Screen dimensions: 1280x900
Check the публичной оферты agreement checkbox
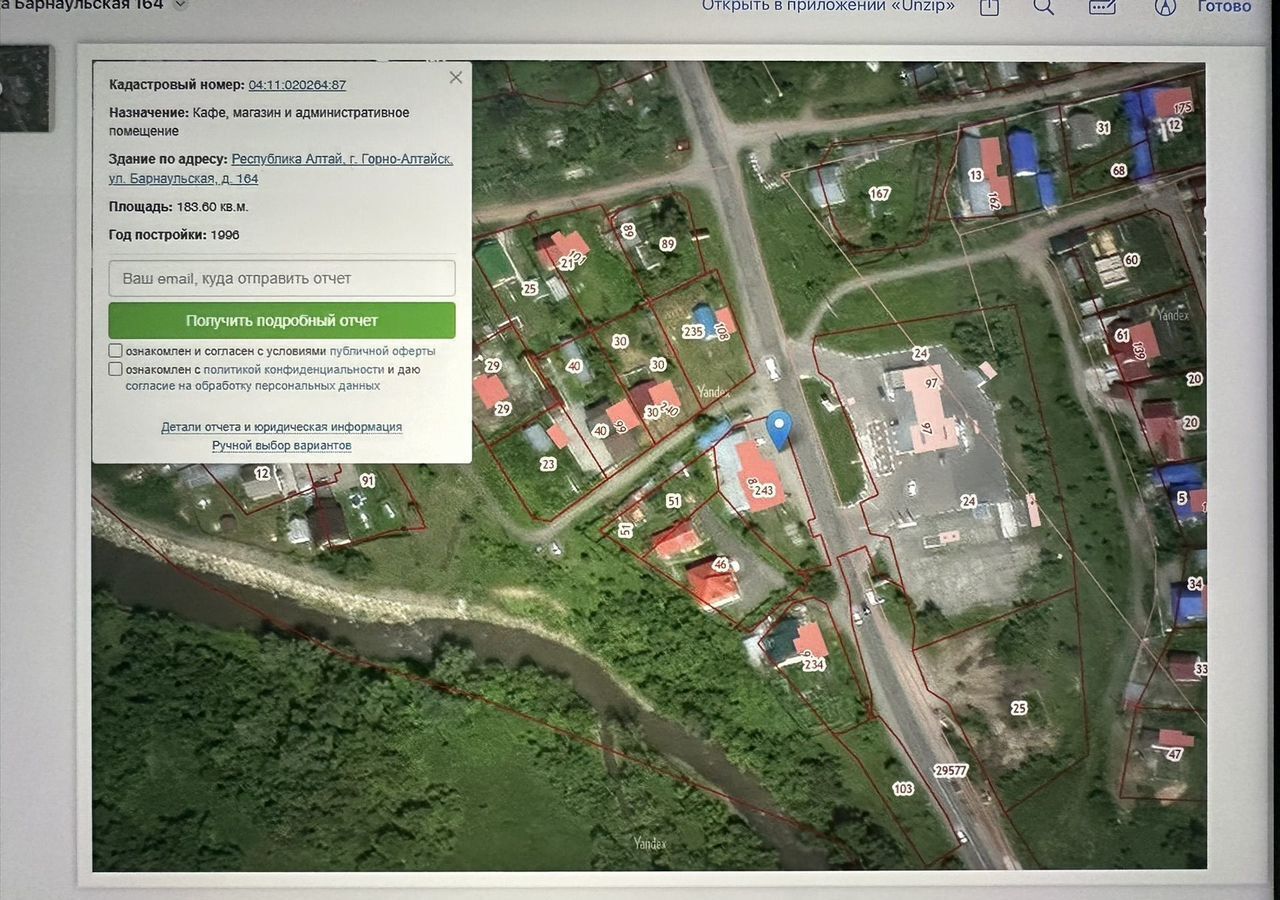tap(116, 351)
